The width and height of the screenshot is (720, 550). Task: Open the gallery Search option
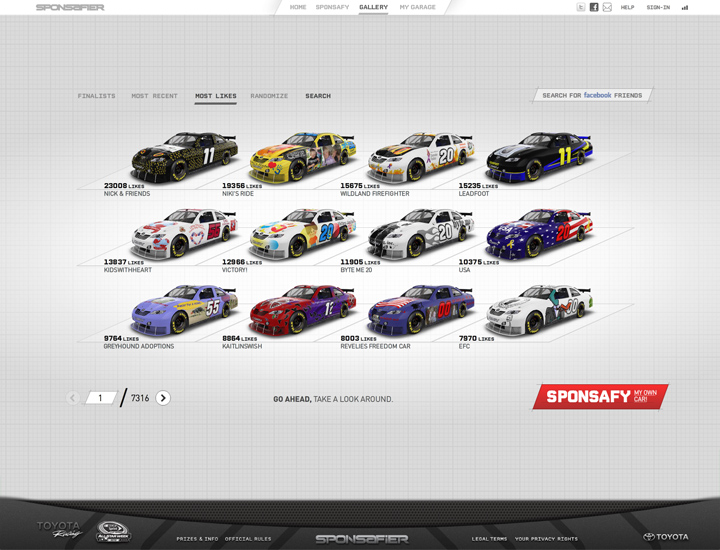coord(318,96)
